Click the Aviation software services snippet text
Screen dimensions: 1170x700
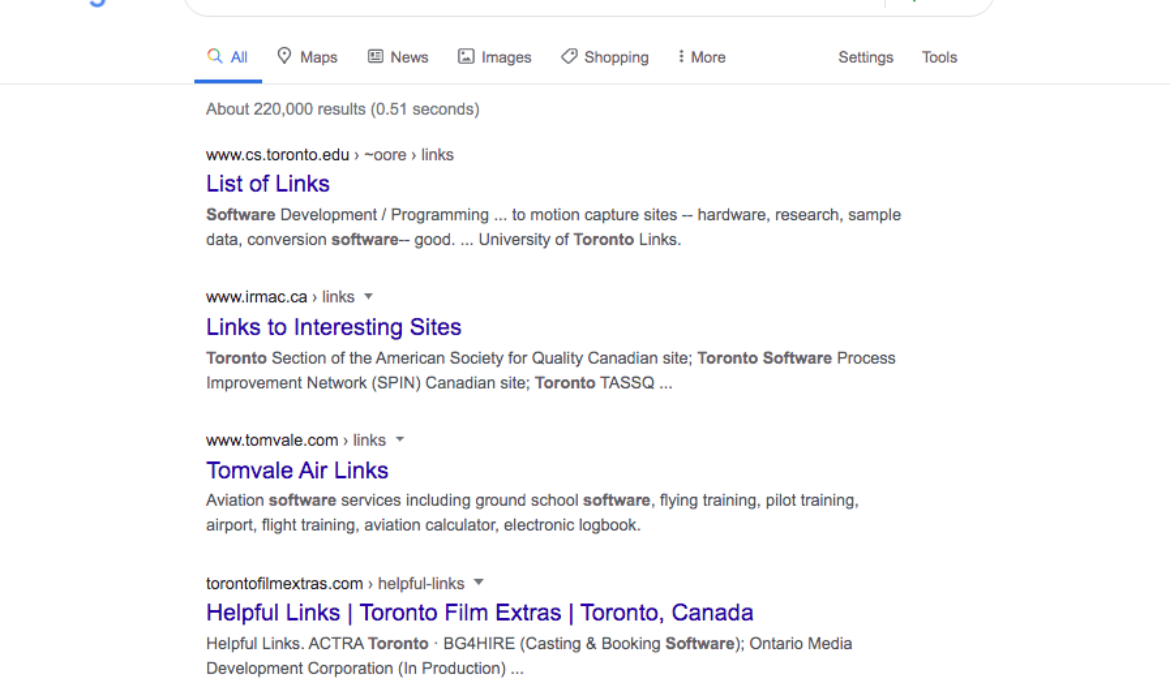pyautogui.click(x=533, y=513)
